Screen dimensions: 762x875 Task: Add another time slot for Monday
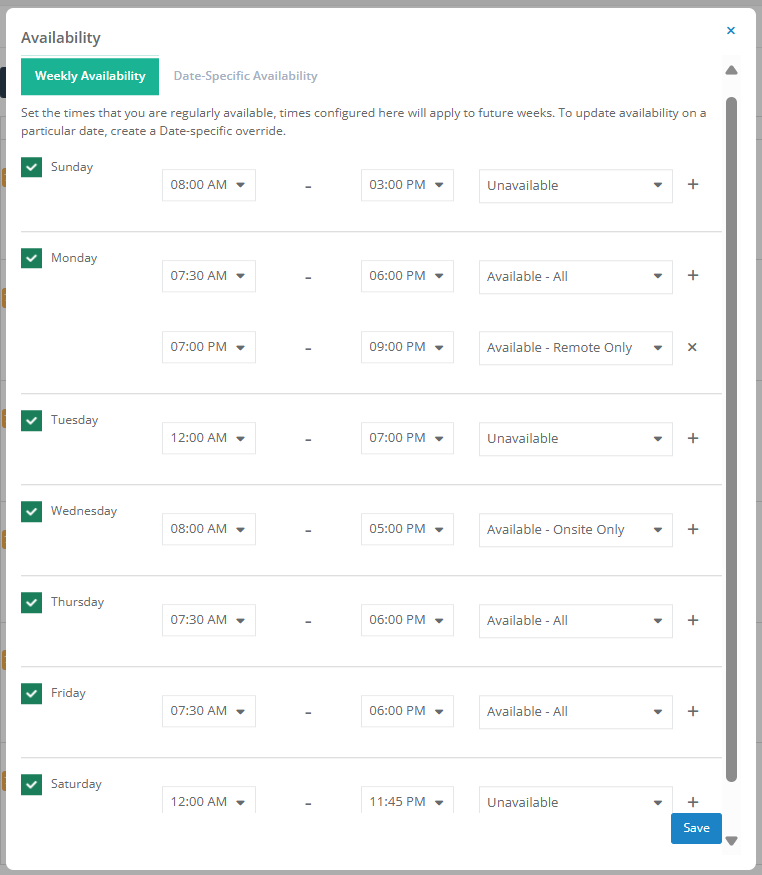click(693, 276)
